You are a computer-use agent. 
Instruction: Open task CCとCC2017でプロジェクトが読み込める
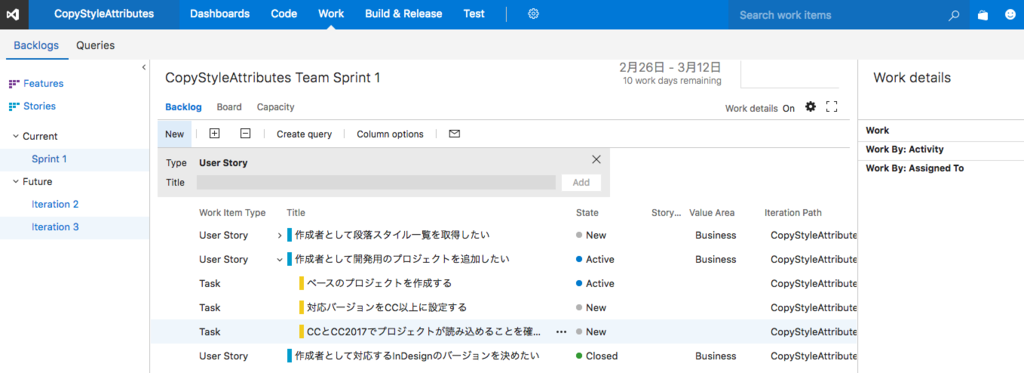[x=424, y=332]
